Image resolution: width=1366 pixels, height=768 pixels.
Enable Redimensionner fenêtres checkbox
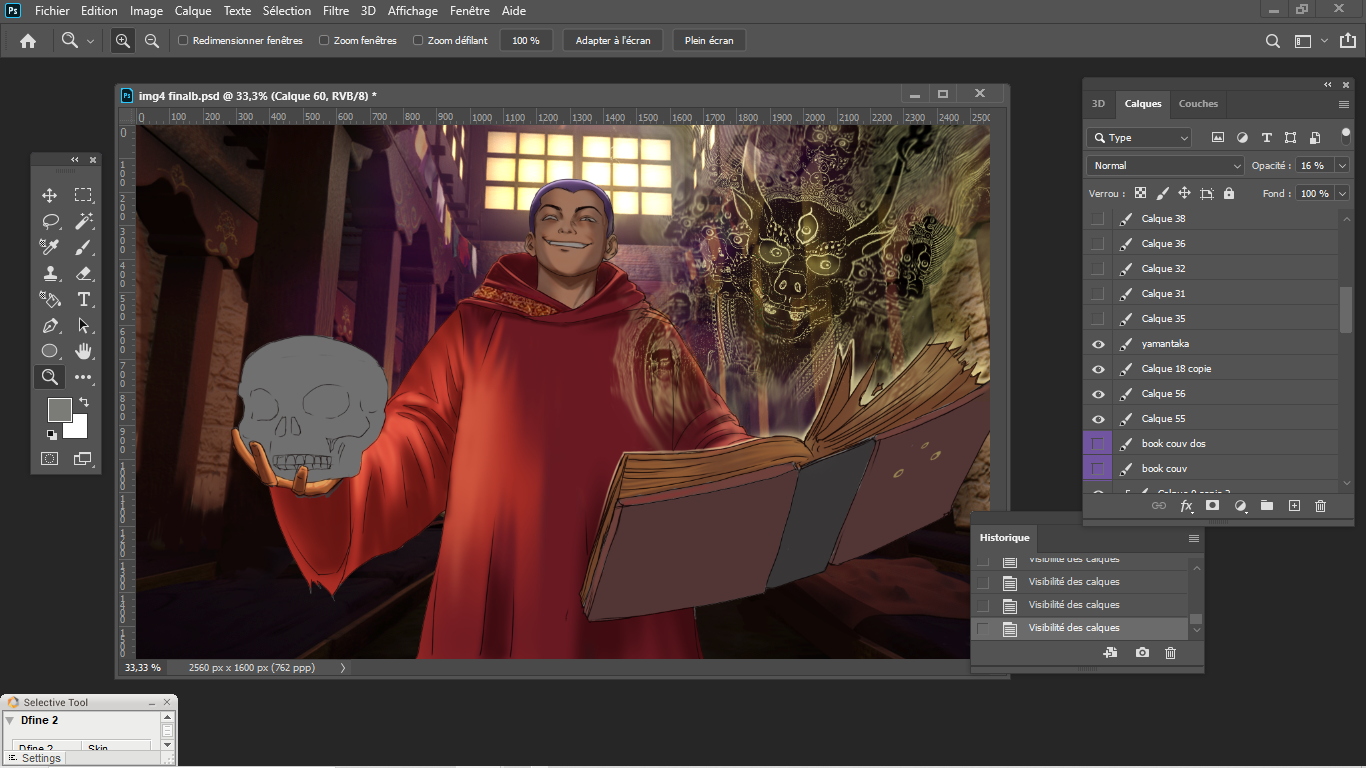(x=183, y=41)
